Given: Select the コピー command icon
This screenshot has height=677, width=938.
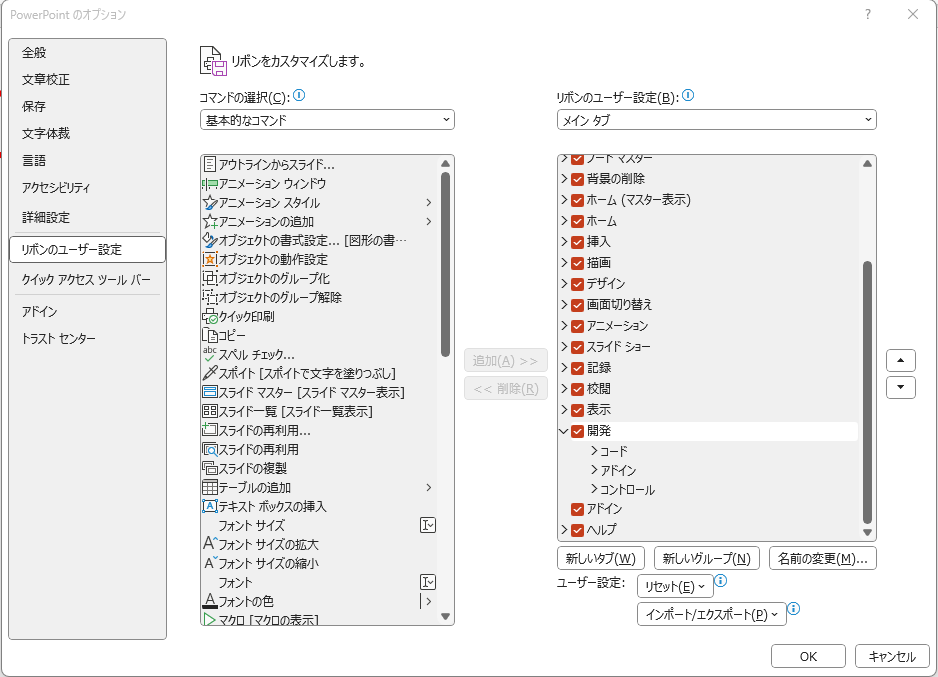Looking at the screenshot, I should click(210, 336).
